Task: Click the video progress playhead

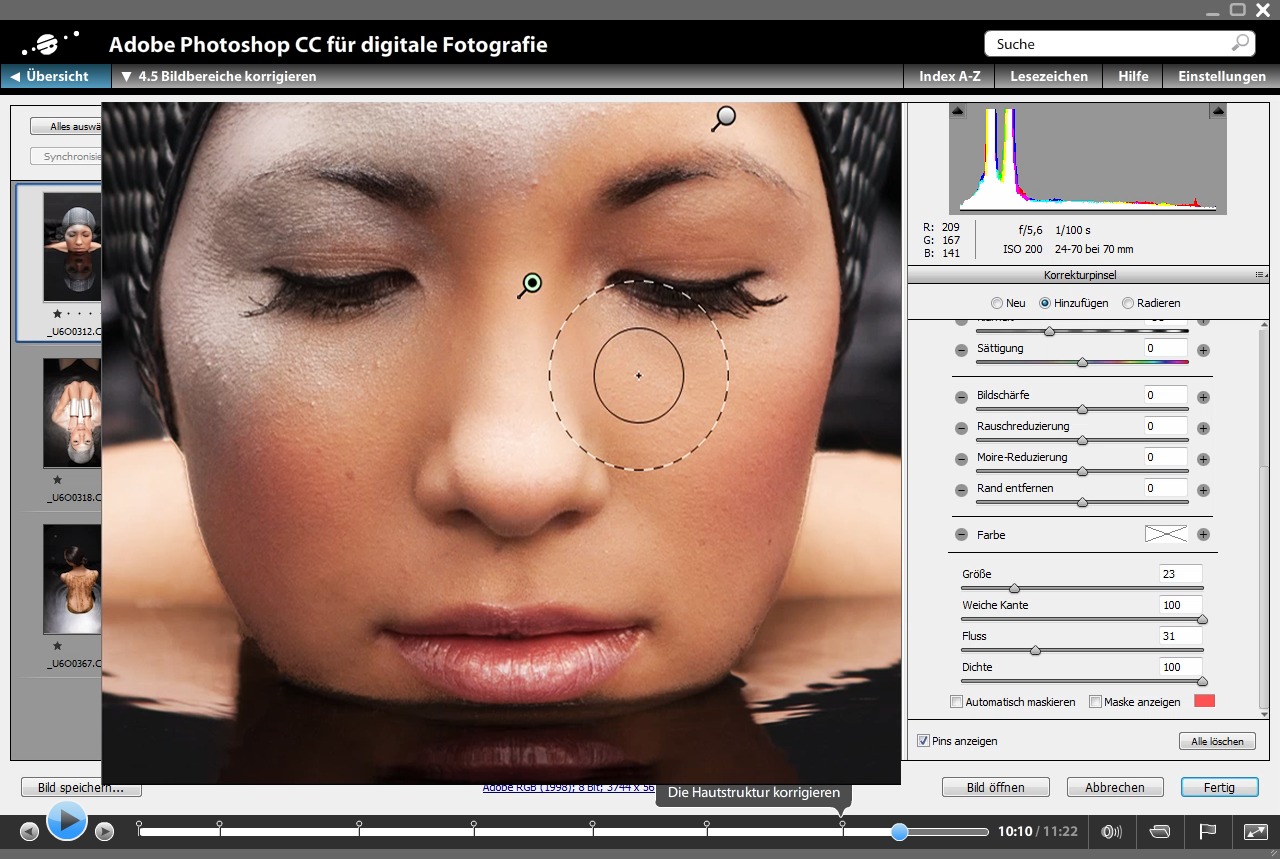Action: [899, 831]
